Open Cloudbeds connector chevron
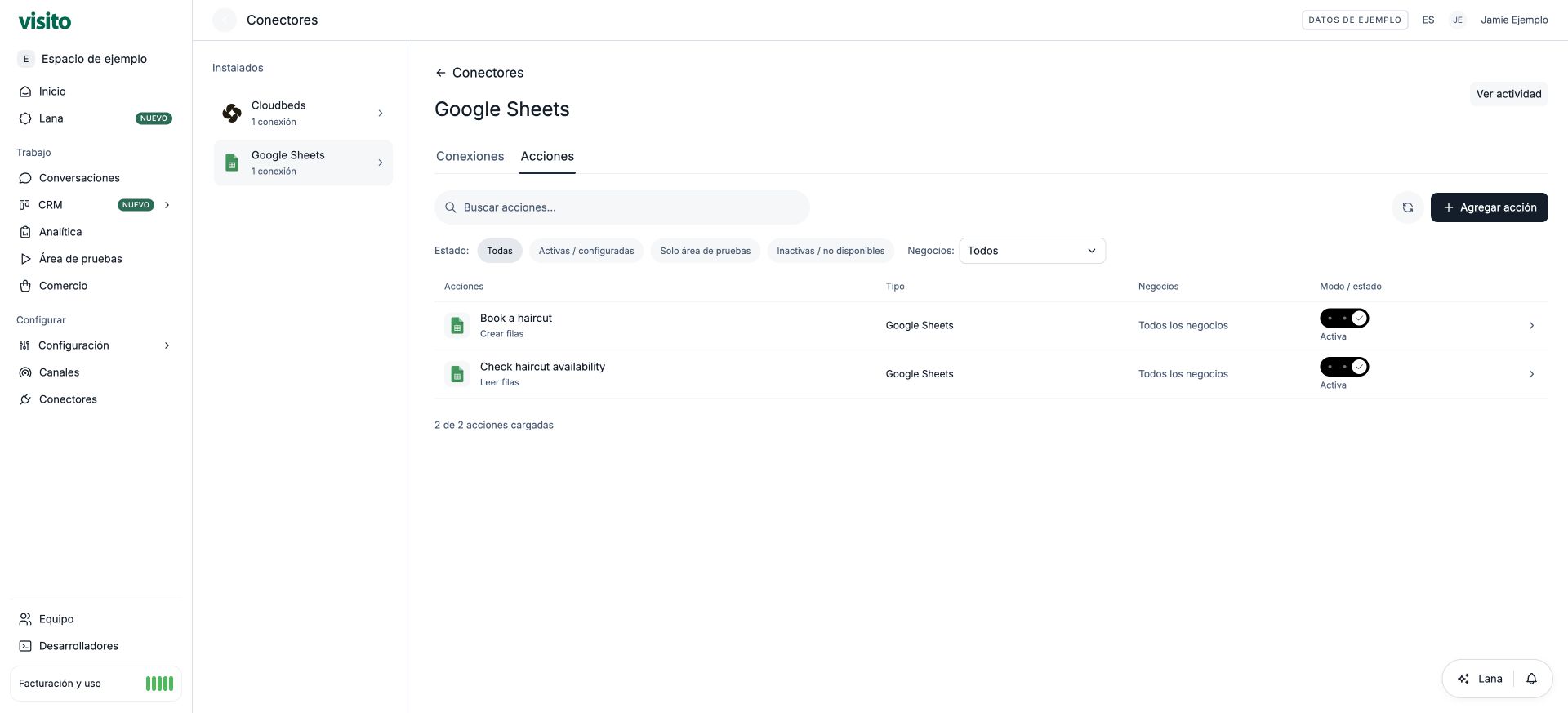 coord(381,113)
